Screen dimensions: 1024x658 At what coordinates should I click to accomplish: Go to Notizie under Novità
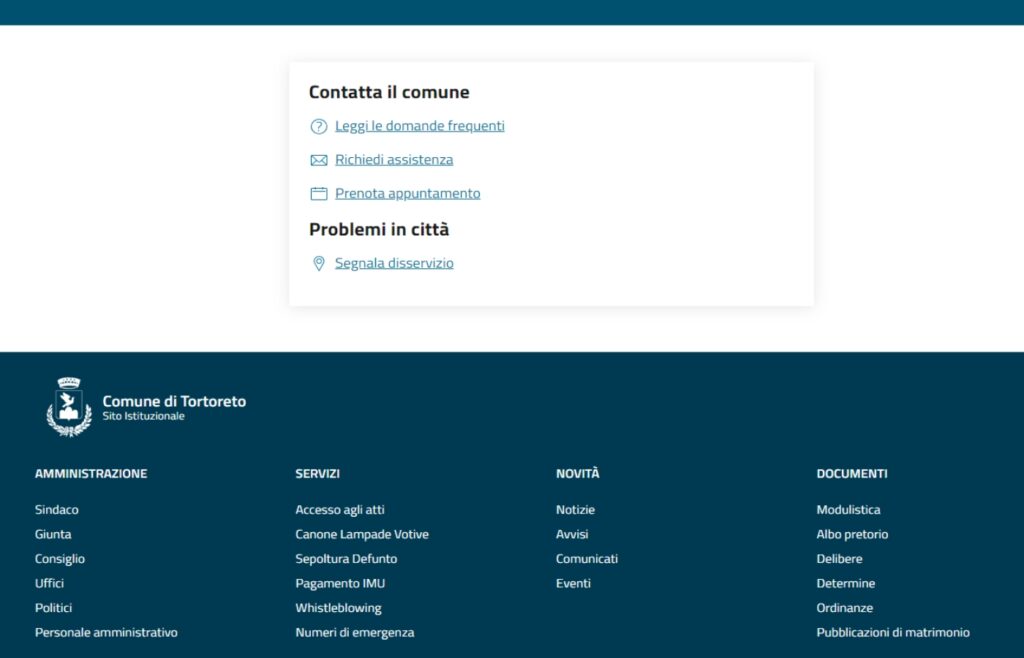[x=575, y=510]
